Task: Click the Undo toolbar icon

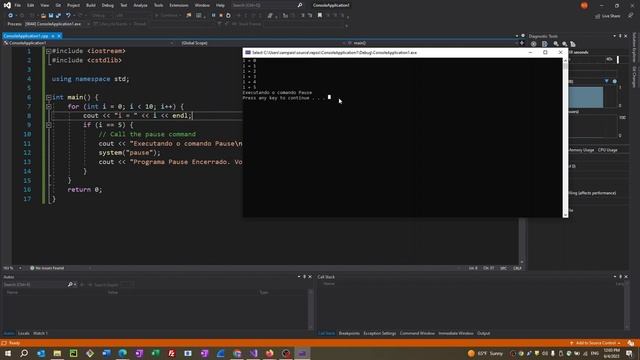Action: [x=68, y=16]
